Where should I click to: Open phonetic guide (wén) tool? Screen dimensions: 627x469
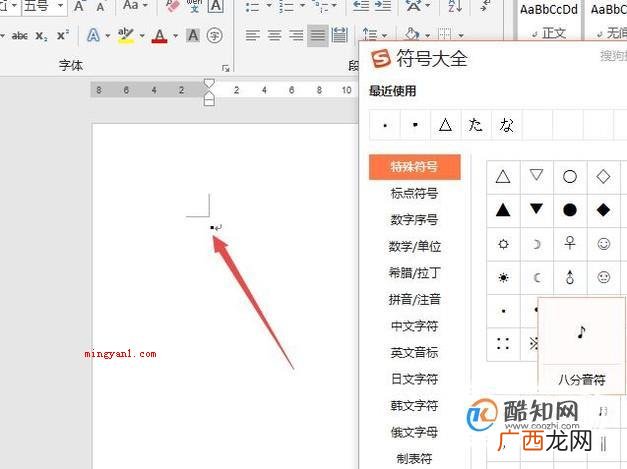click(194, 6)
